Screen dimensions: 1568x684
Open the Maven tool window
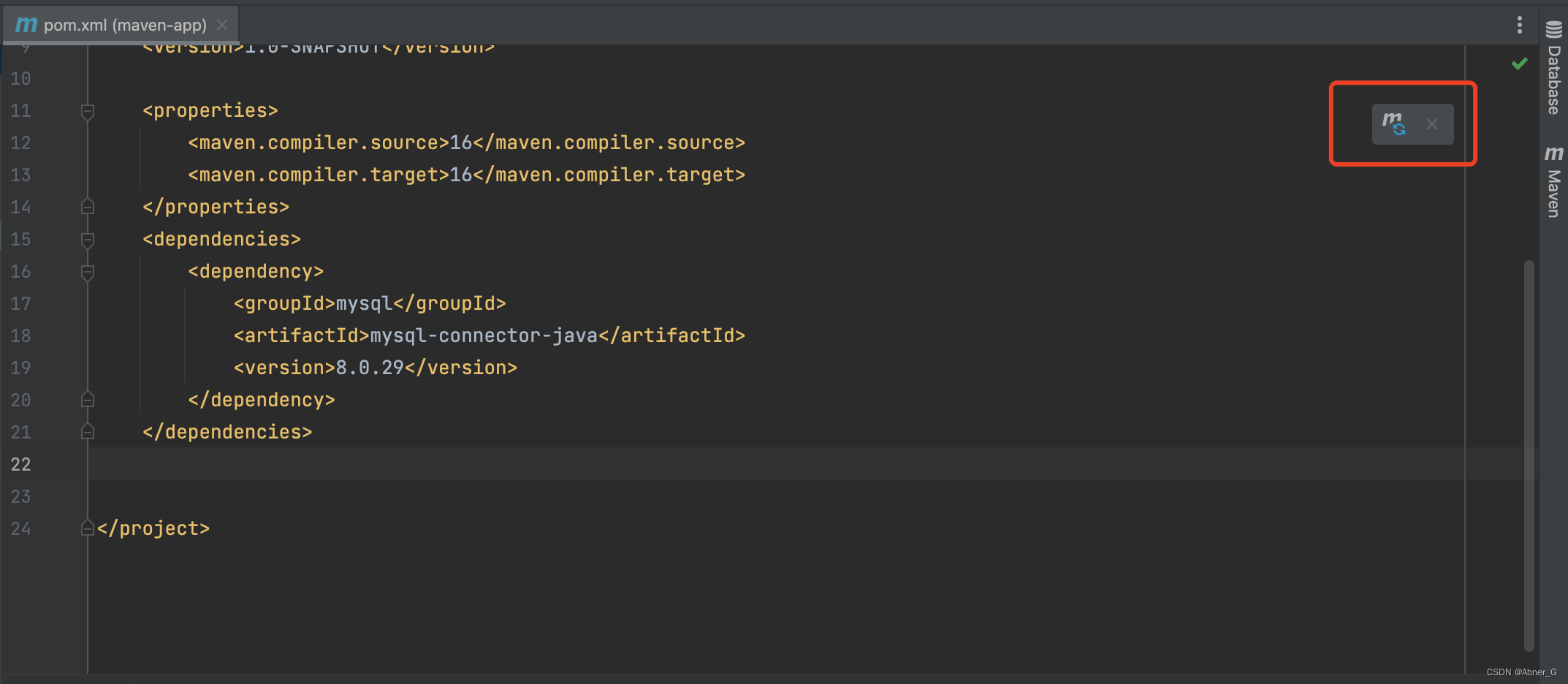pyautogui.click(x=1554, y=181)
